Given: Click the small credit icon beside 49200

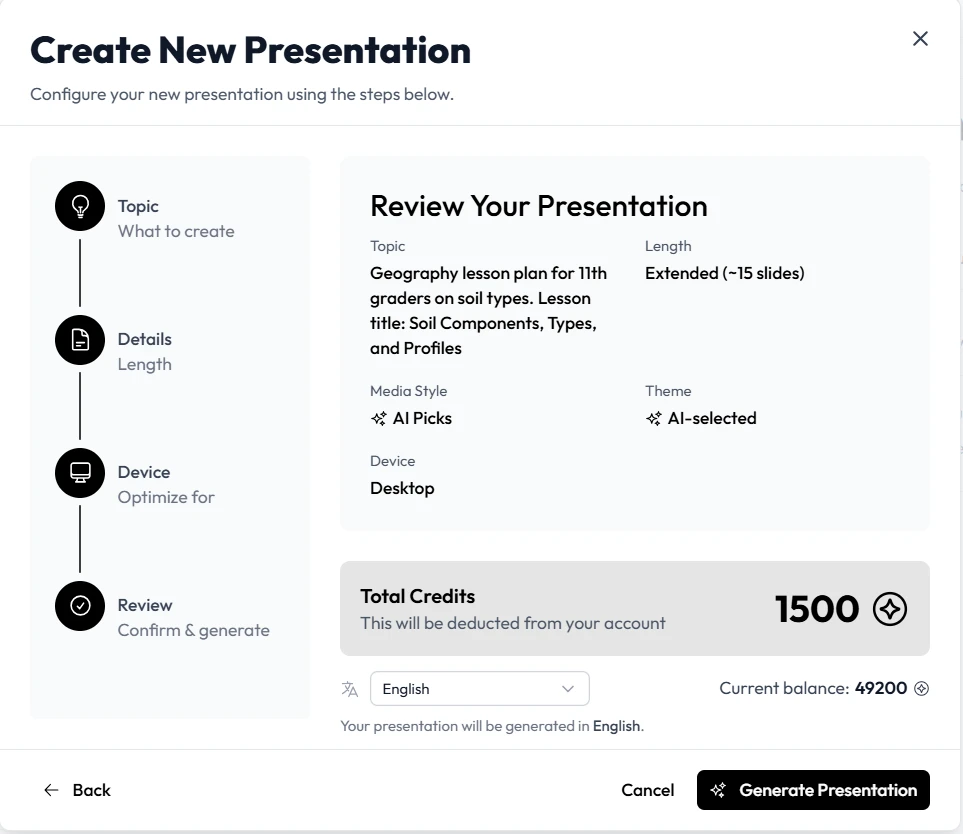Looking at the screenshot, I should pos(921,688).
